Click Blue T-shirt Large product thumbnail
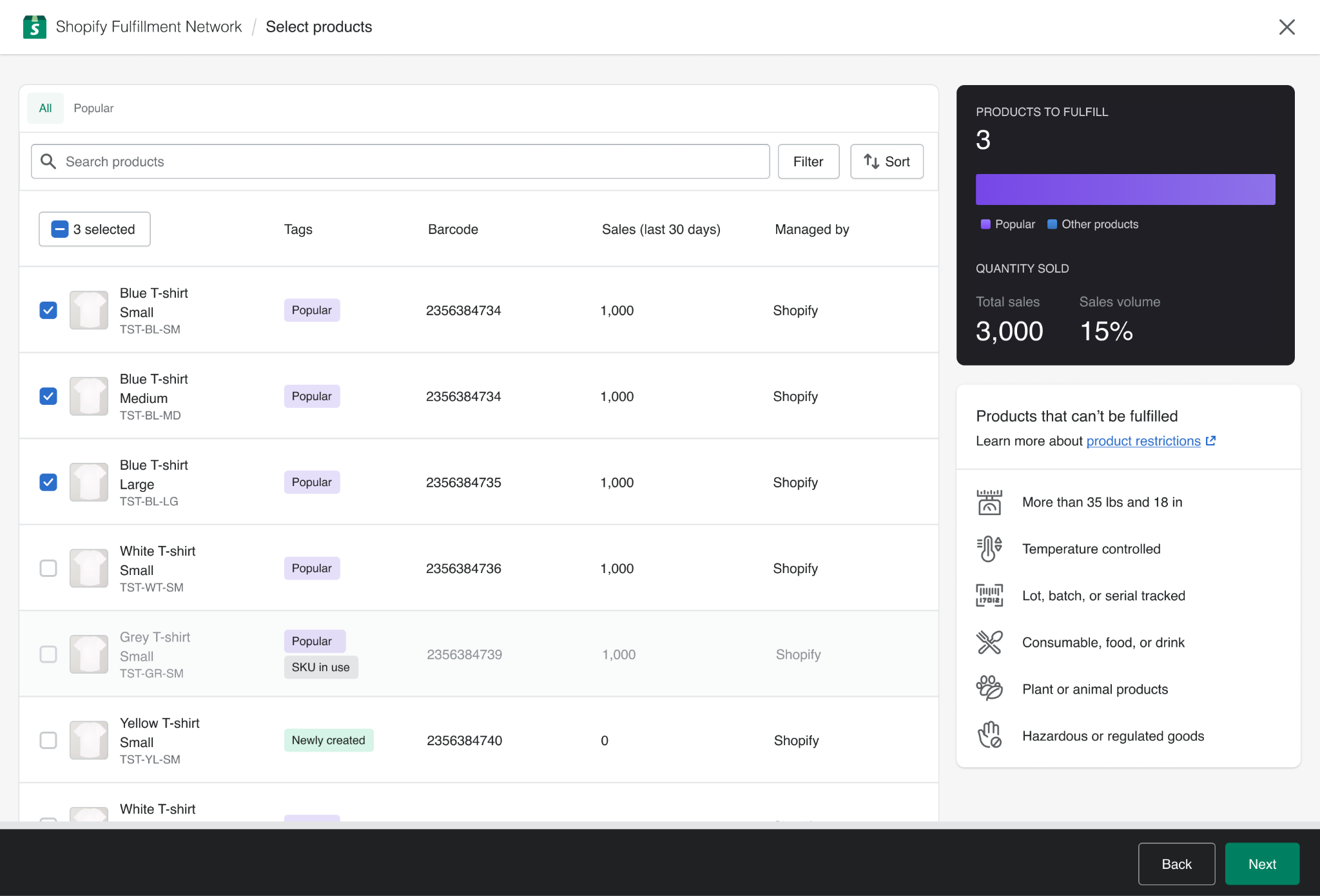This screenshot has width=1320, height=896. [89, 482]
